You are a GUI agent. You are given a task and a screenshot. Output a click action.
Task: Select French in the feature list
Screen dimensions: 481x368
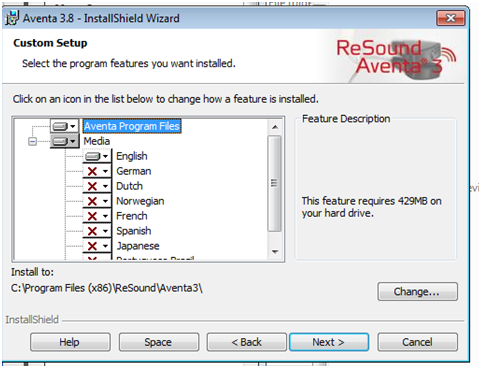[x=132, y=216]
